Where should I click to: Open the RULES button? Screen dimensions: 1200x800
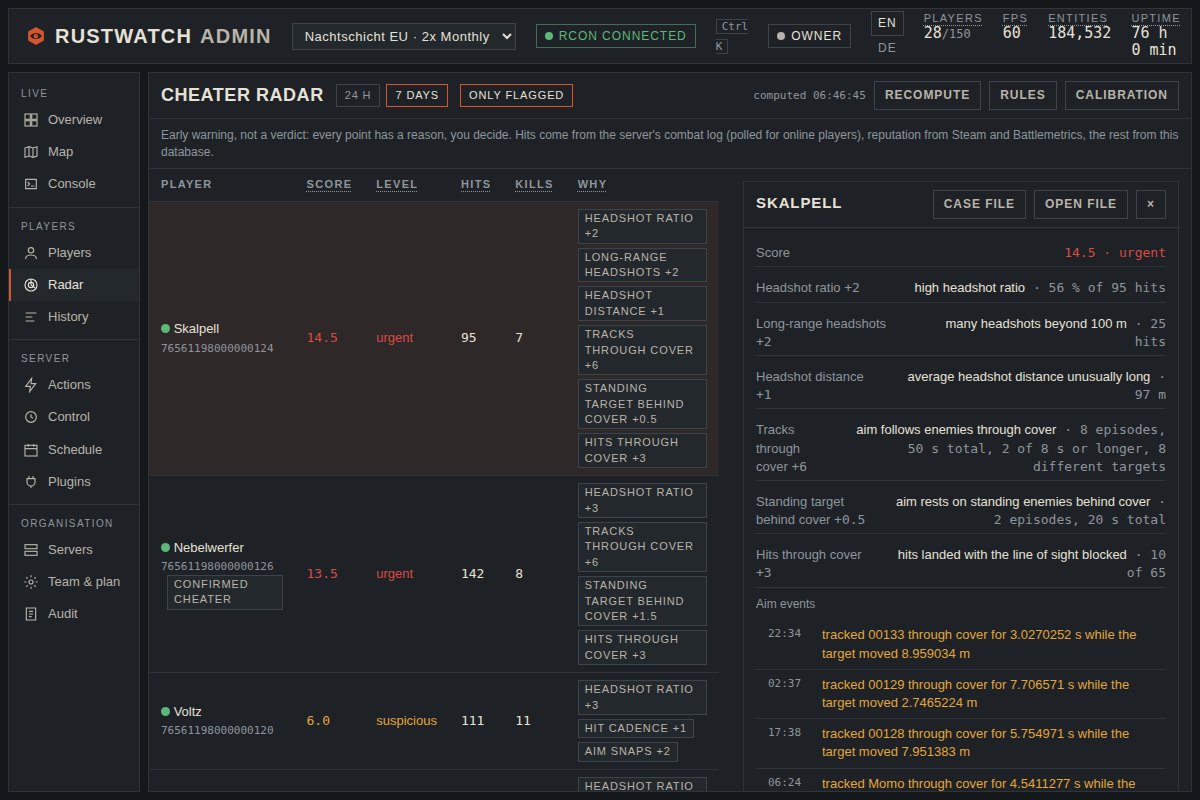point(1022,95)
